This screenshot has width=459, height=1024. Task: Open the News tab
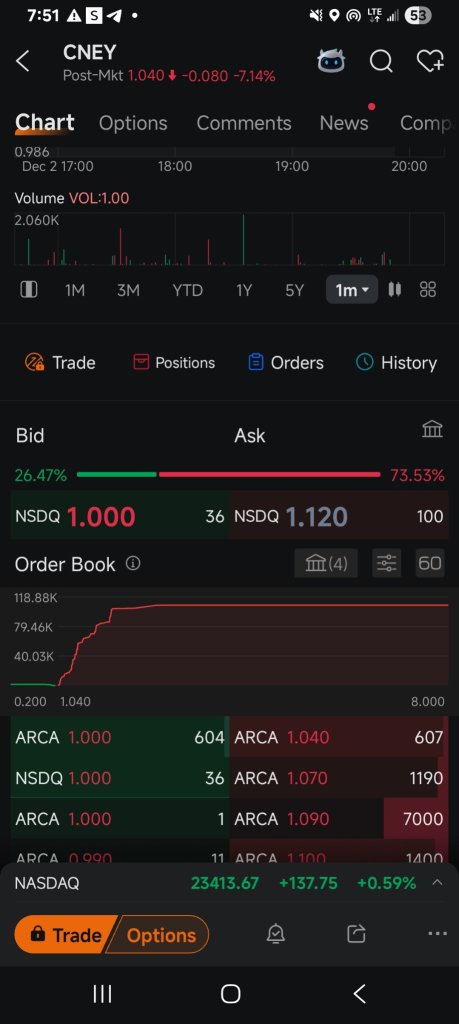pyautogui.click(x=344, y=123)
